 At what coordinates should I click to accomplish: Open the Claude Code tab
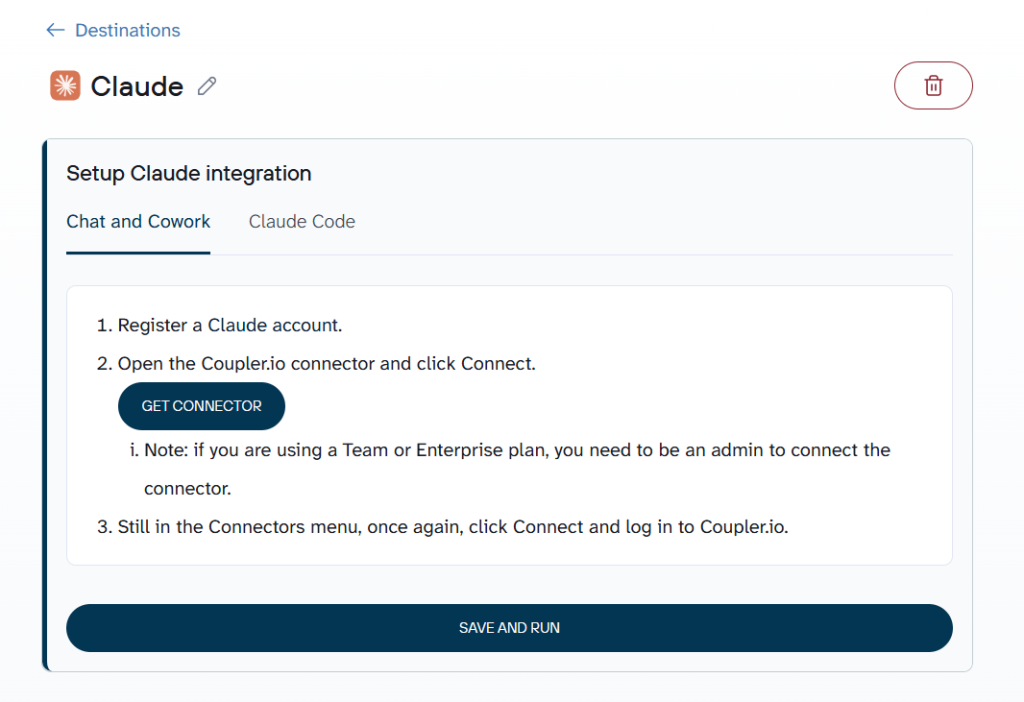302,221
